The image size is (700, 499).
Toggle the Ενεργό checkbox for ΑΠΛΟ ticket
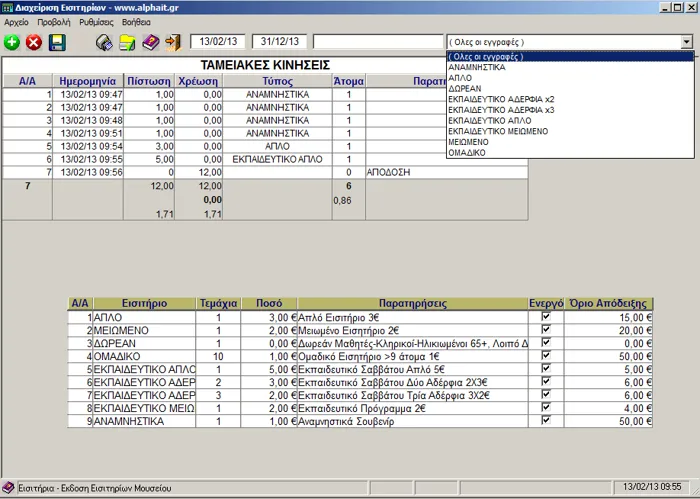tap(545, 316)
